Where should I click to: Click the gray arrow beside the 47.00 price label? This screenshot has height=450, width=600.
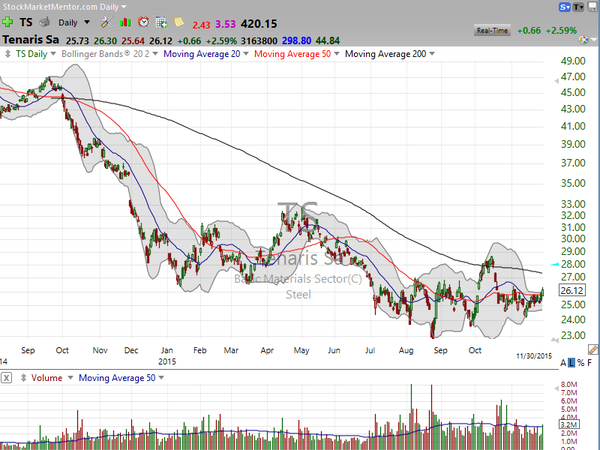coord(556,81)
